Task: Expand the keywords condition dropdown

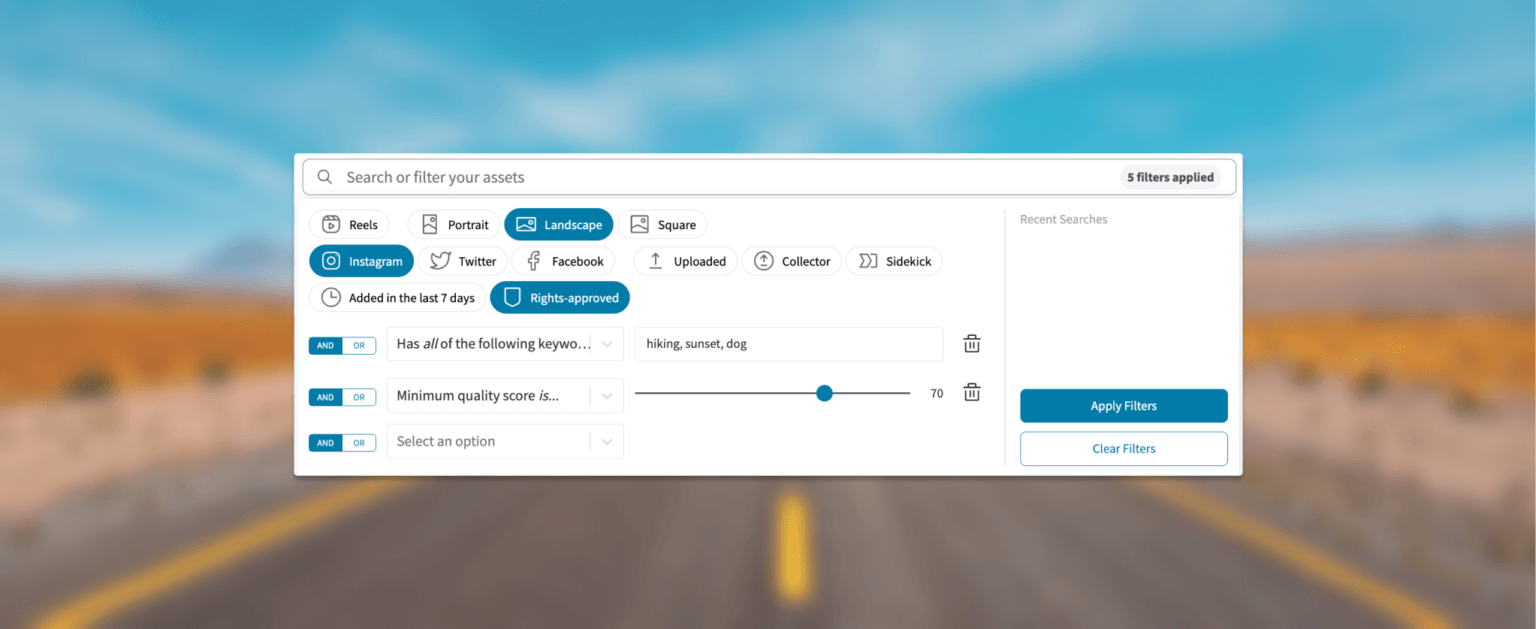Action: click(606, 344)
